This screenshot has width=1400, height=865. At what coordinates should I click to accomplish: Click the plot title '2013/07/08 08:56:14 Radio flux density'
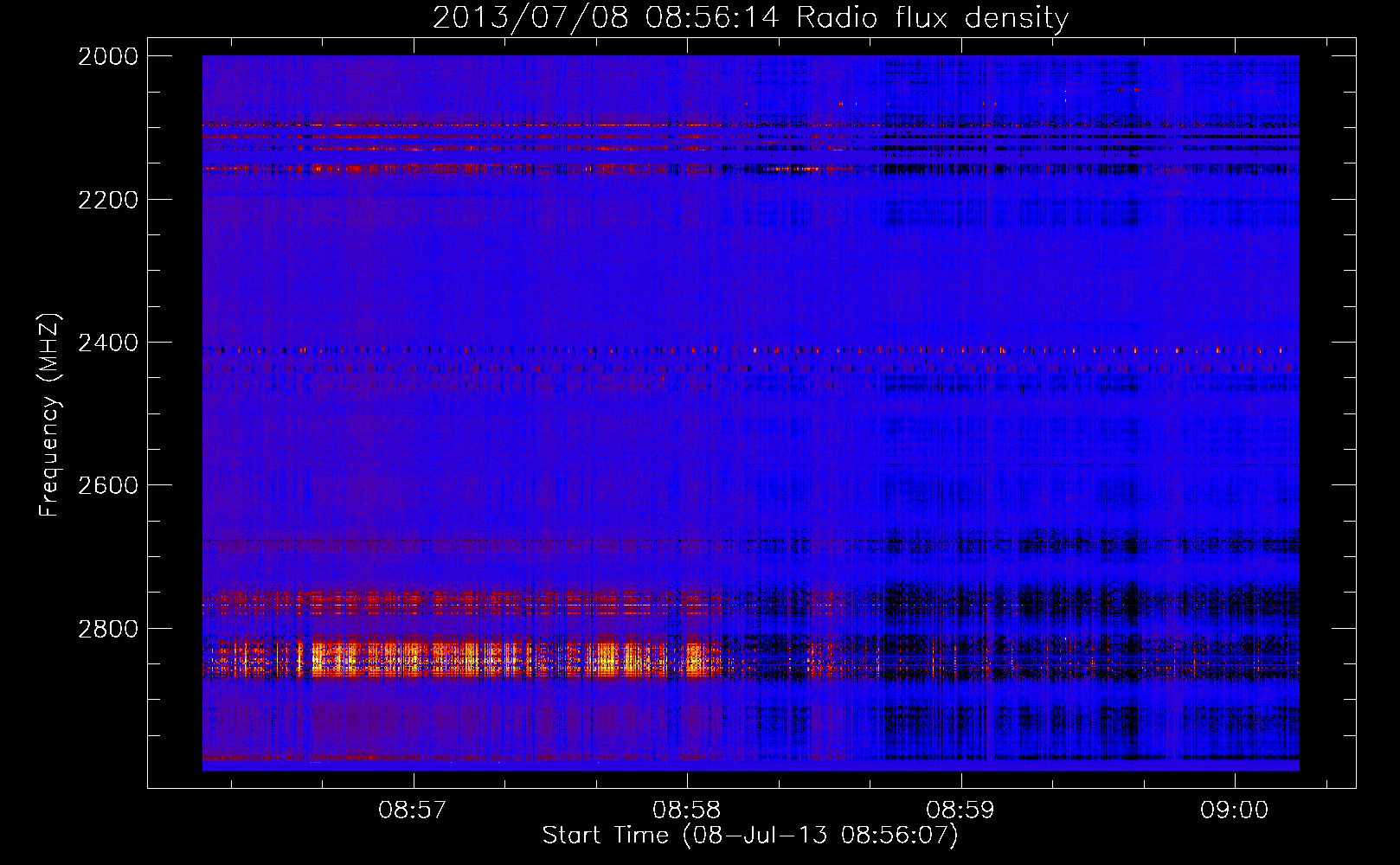(750, 17)
